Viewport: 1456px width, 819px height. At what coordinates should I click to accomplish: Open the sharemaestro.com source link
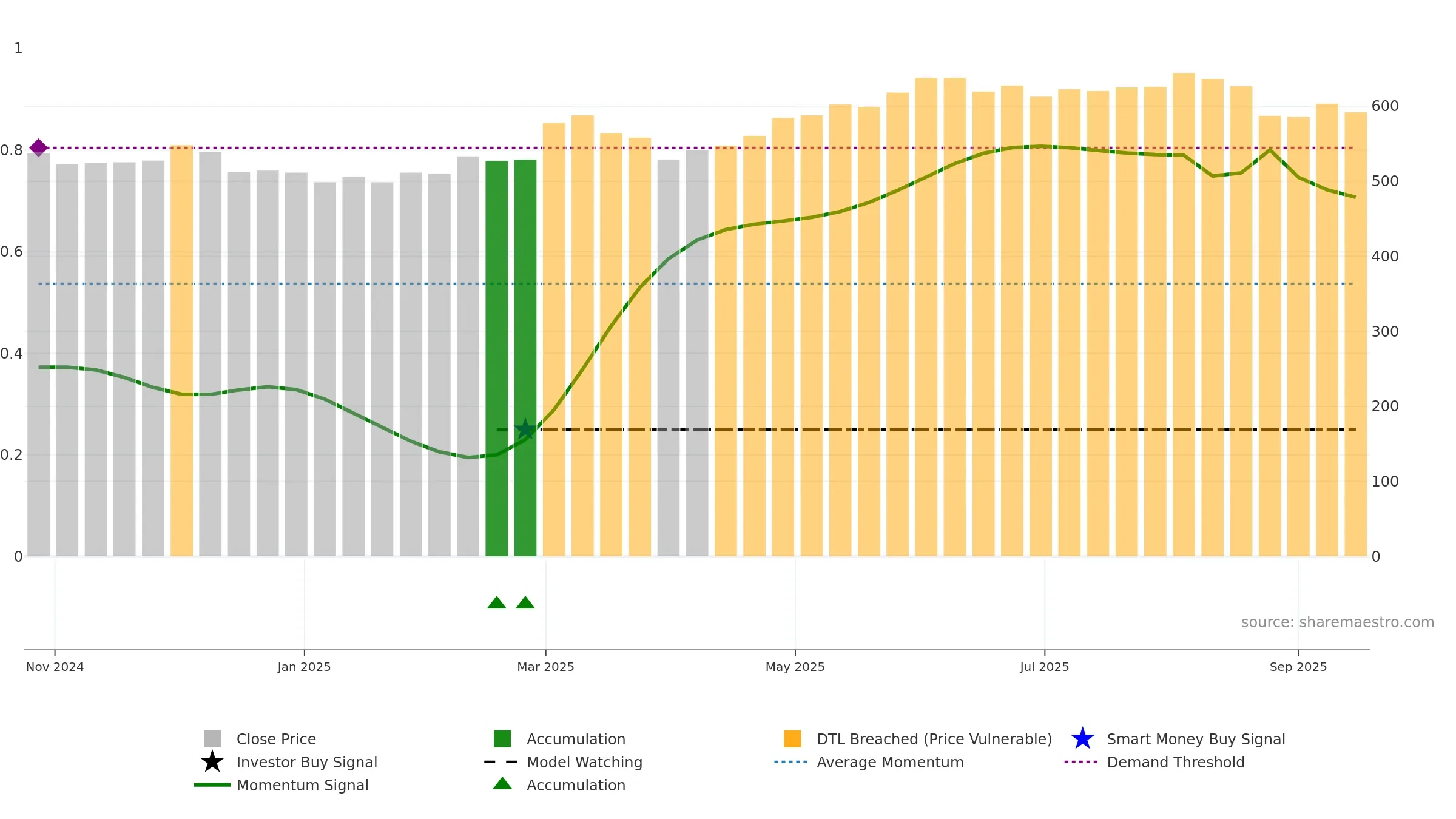point(1338,622)
